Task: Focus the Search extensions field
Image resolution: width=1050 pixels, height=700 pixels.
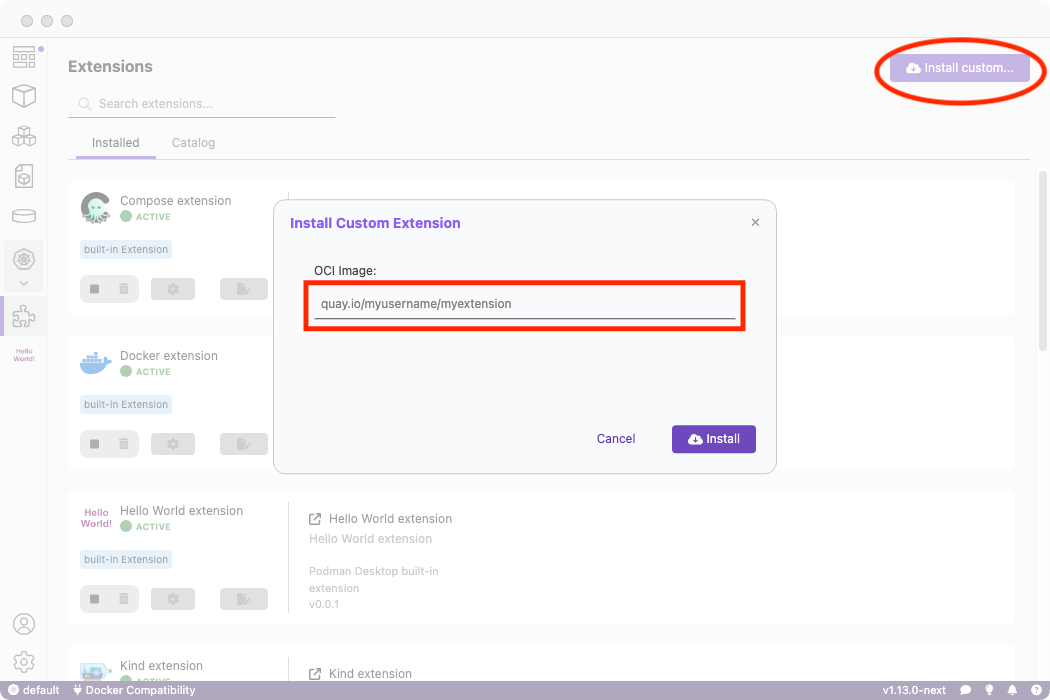Action: pos(202,104)
